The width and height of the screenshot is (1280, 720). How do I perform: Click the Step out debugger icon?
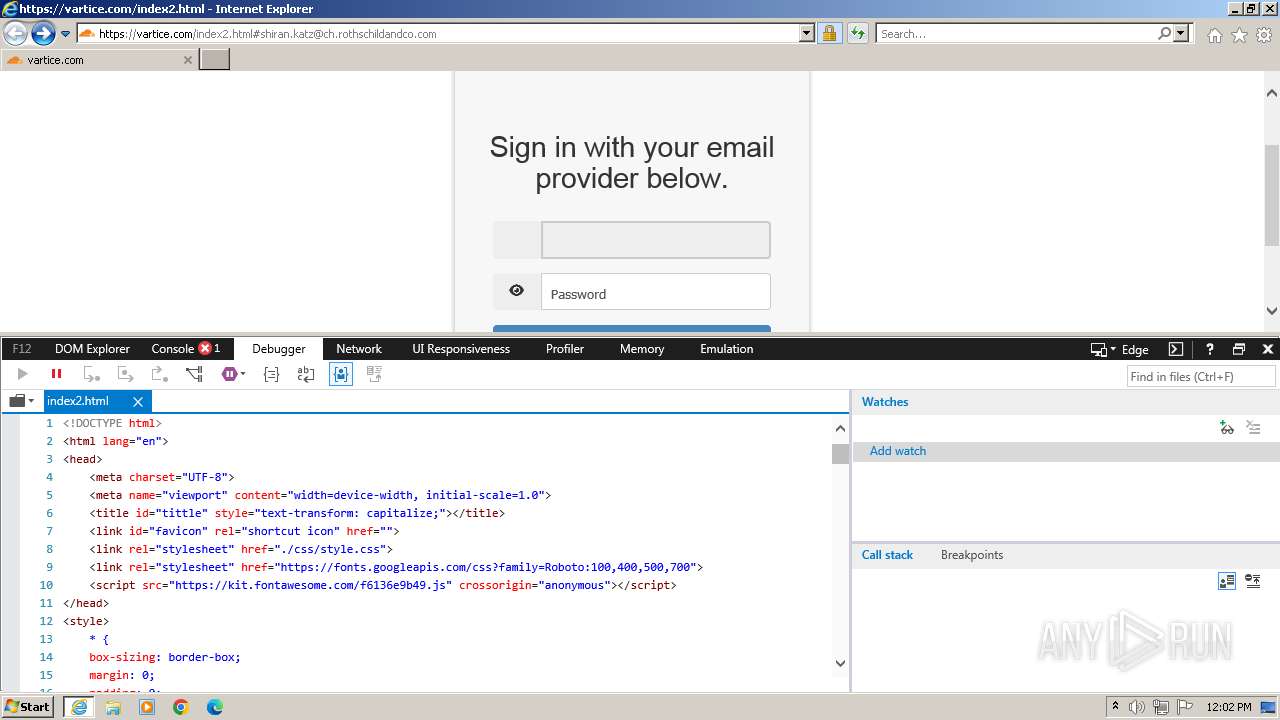tap(159, 374)
